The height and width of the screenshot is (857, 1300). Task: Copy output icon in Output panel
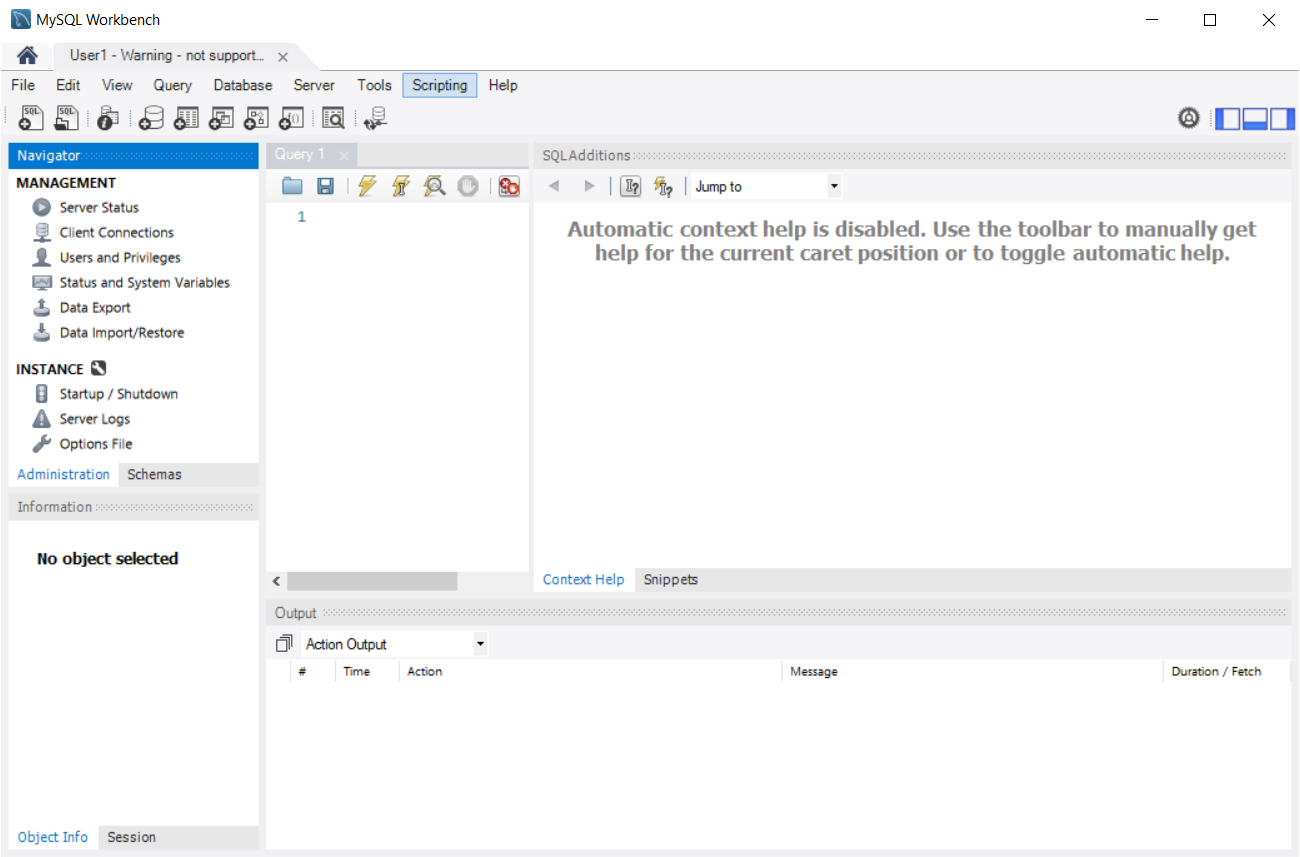285,644
